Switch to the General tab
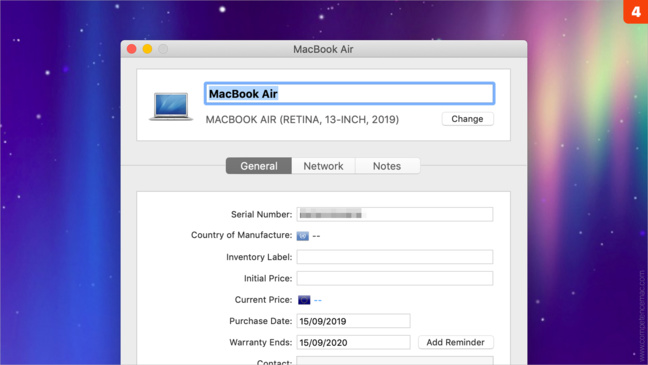The height and width of the screenshot is (365, 648). pyautogui.click(x=259, y=166)
